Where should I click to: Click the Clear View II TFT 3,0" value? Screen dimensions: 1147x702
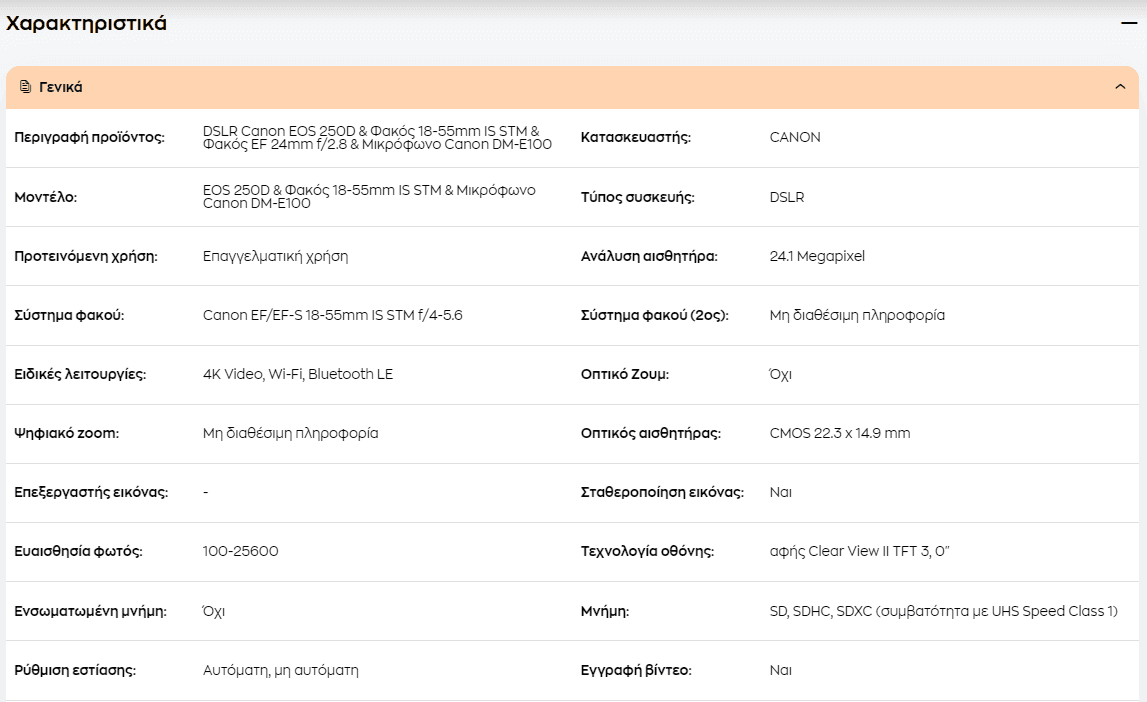pos(860,551)
